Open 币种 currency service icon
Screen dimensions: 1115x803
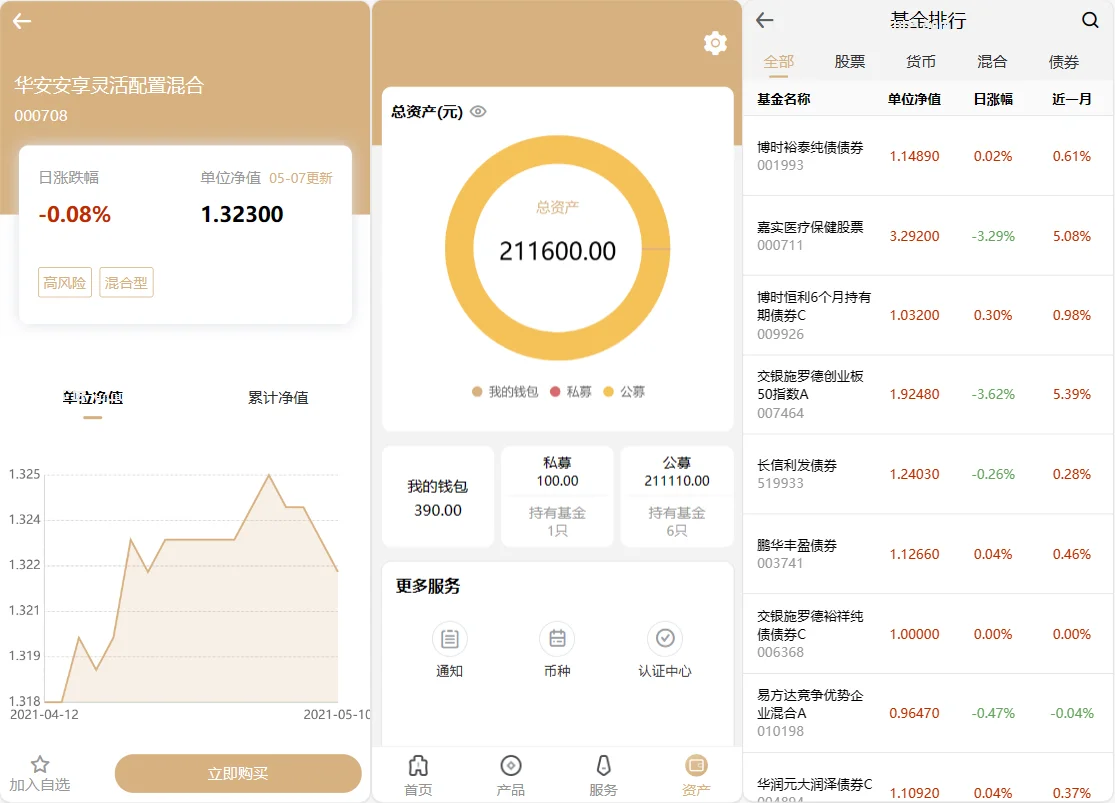click(x=557, y=639)
